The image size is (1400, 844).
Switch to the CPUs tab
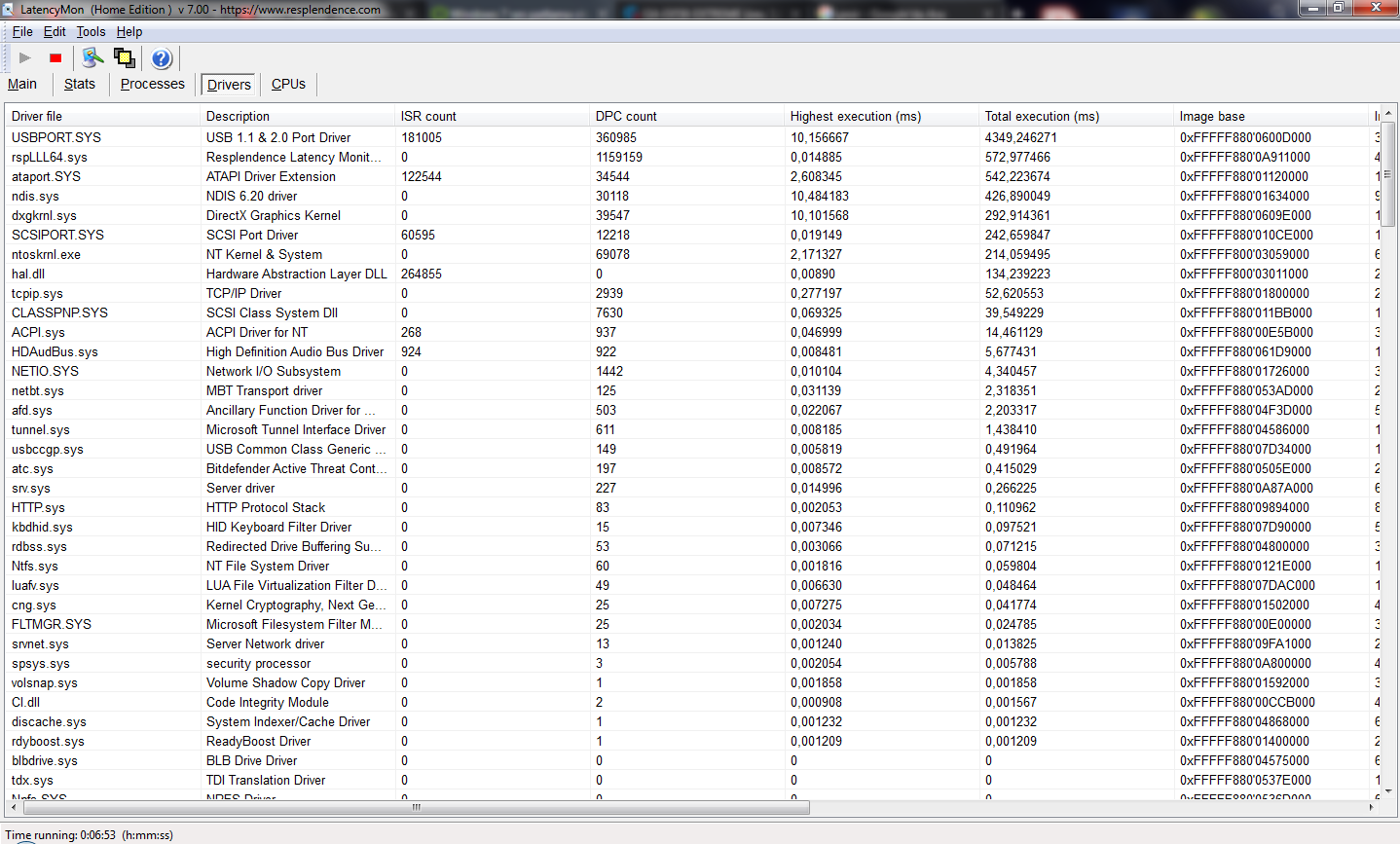point(288,85)
